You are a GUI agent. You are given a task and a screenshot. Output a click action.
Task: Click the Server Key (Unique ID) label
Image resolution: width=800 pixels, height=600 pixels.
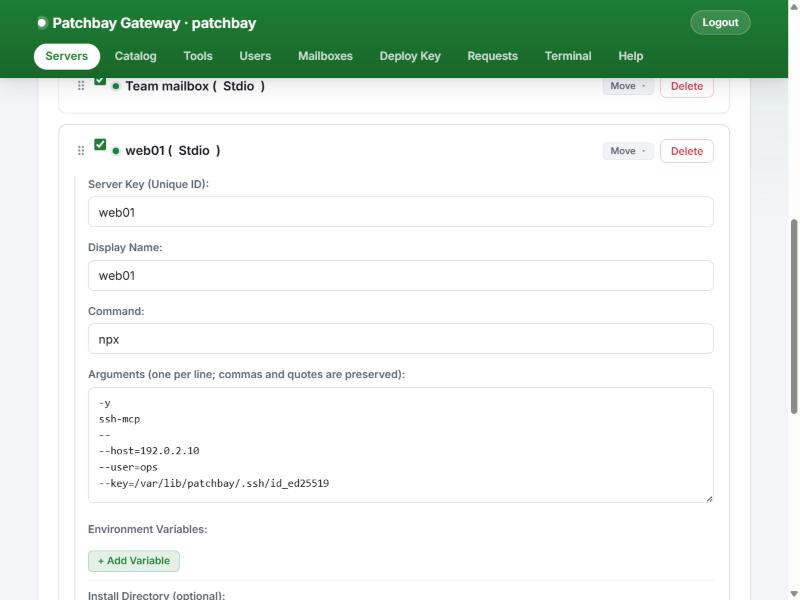148,184
